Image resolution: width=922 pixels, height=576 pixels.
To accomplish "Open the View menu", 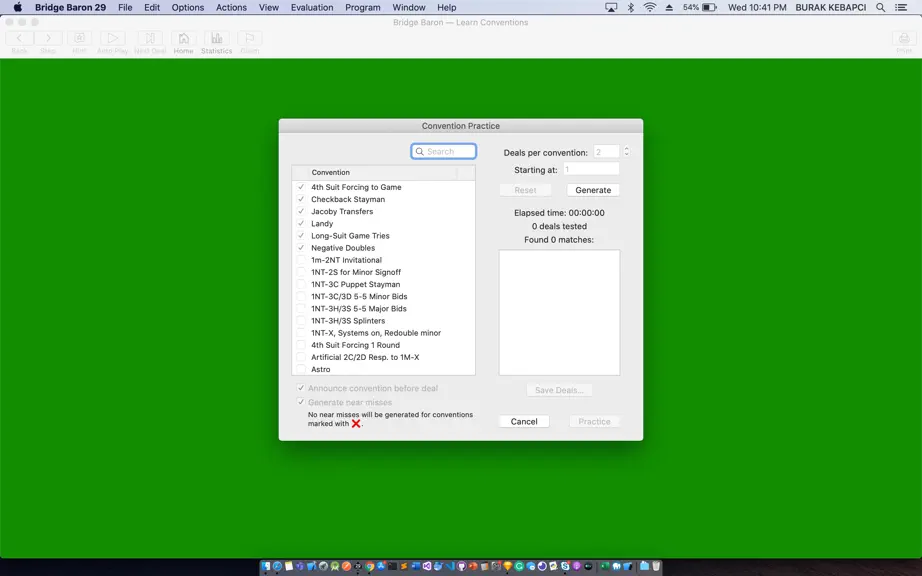I will pos(269,7).
